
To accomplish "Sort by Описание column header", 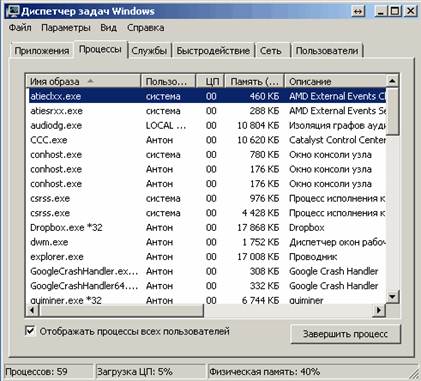I will point(335,81).
